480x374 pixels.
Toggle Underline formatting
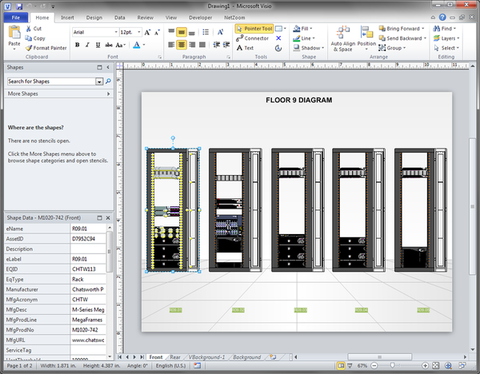98,45
